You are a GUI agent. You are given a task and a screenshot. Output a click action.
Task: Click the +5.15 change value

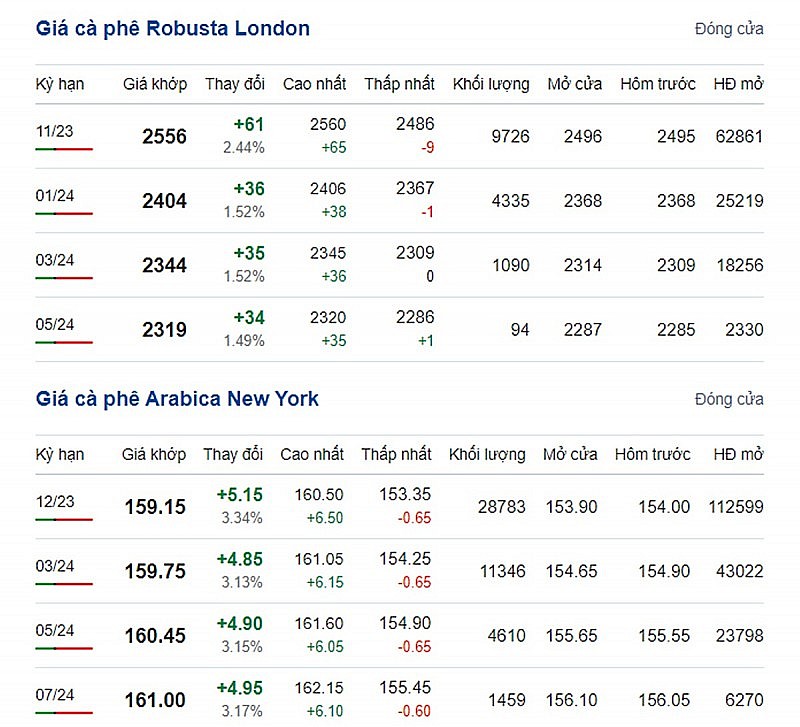coord(240,495)
